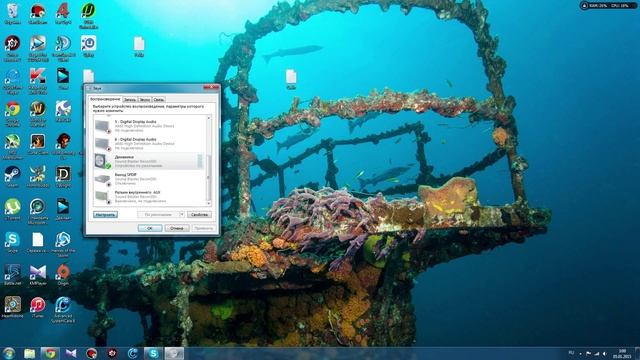Click the Windows Start button

tap(9, 353)
